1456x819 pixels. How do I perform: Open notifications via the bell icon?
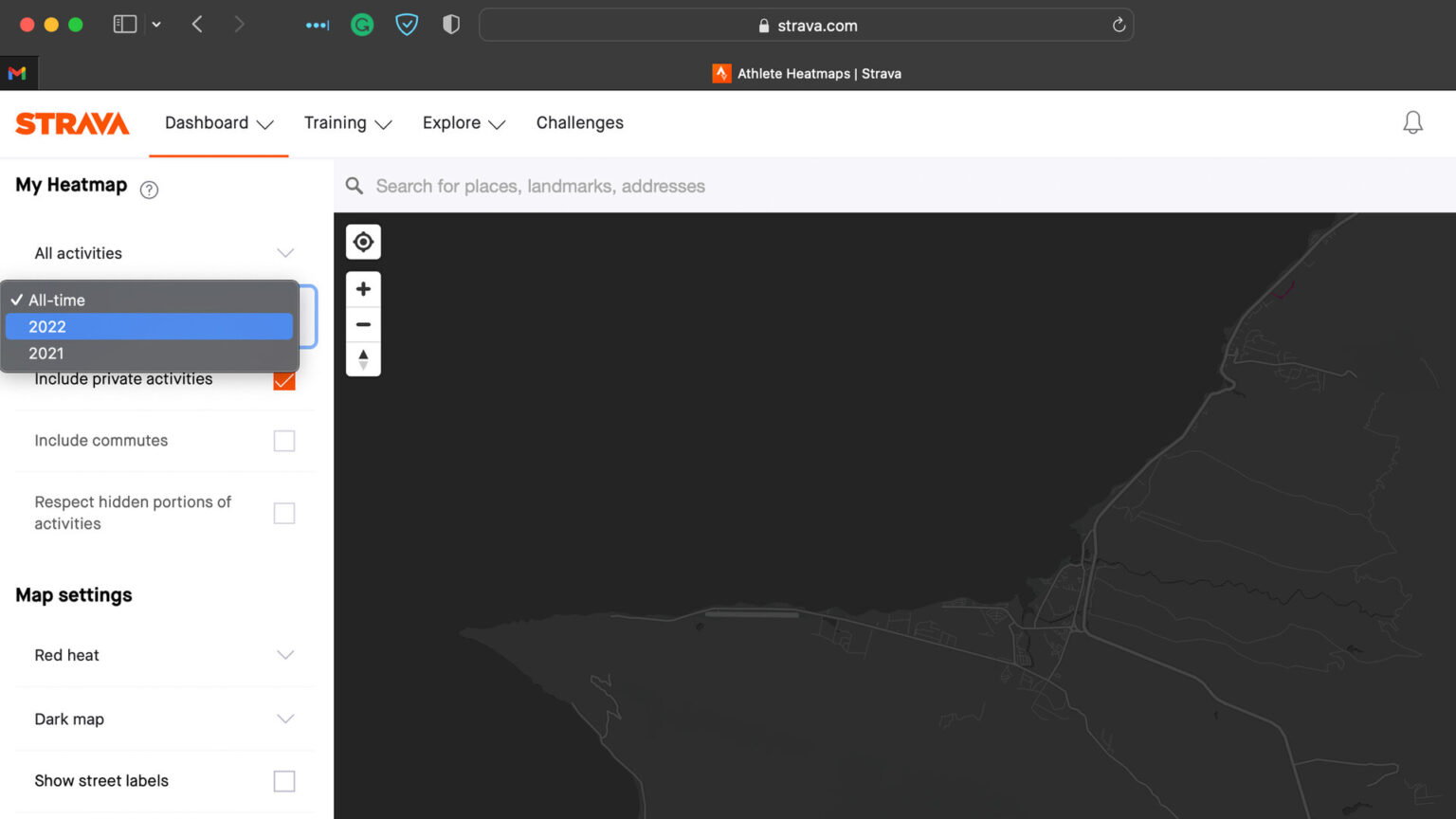1412,122
